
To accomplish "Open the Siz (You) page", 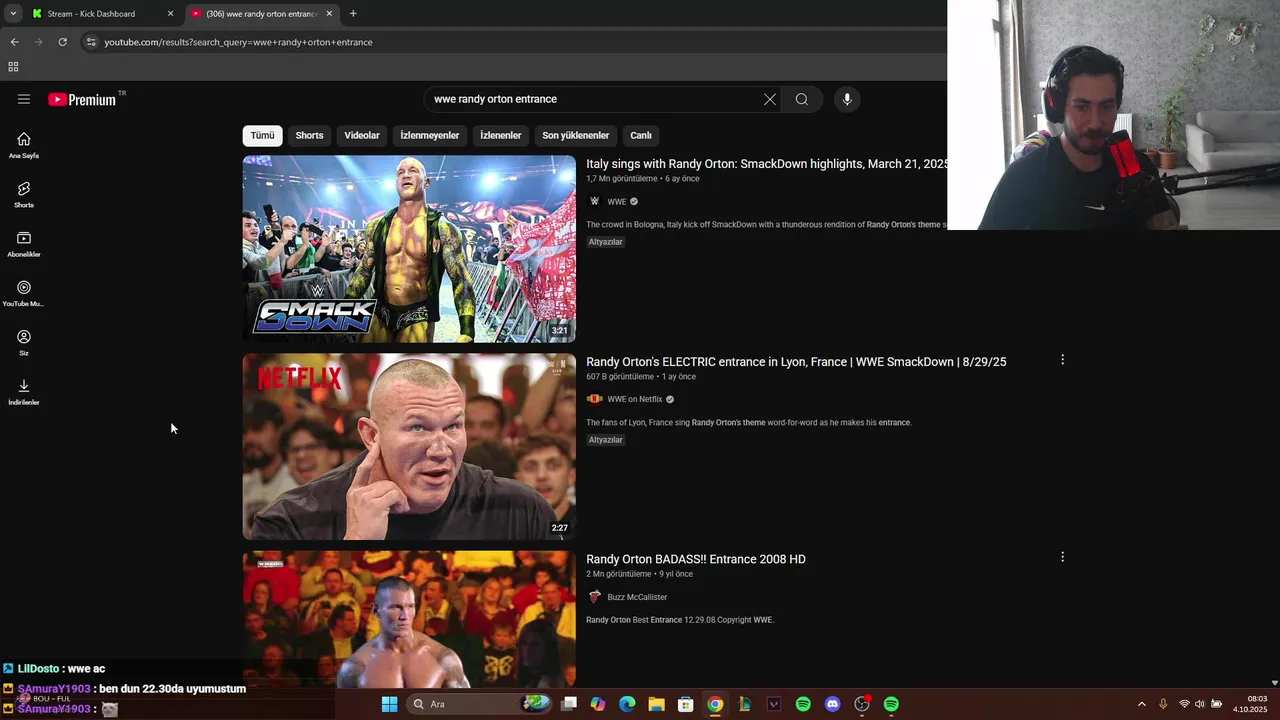I will pos(24,342).
